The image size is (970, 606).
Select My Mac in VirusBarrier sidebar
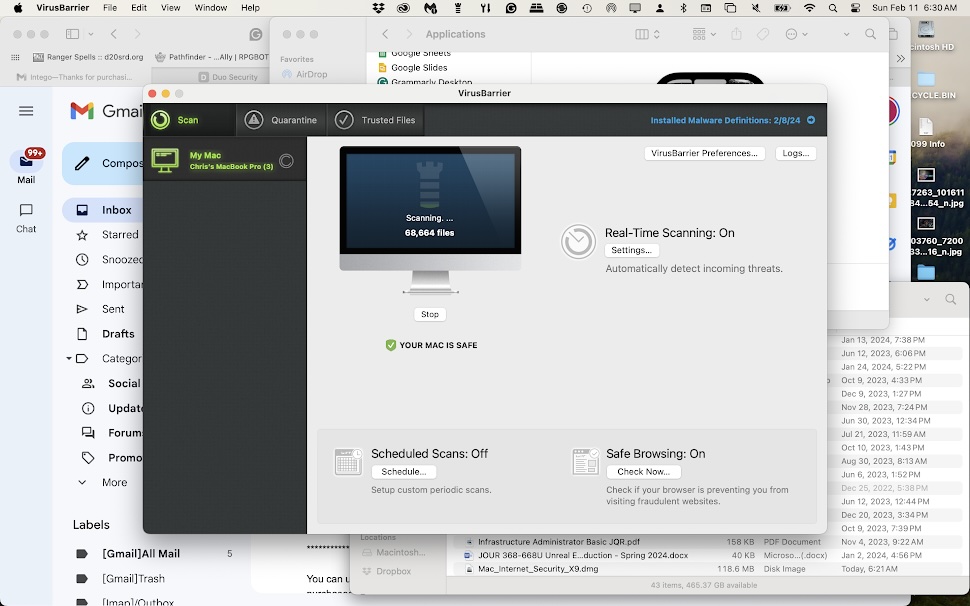click(225, 160)
